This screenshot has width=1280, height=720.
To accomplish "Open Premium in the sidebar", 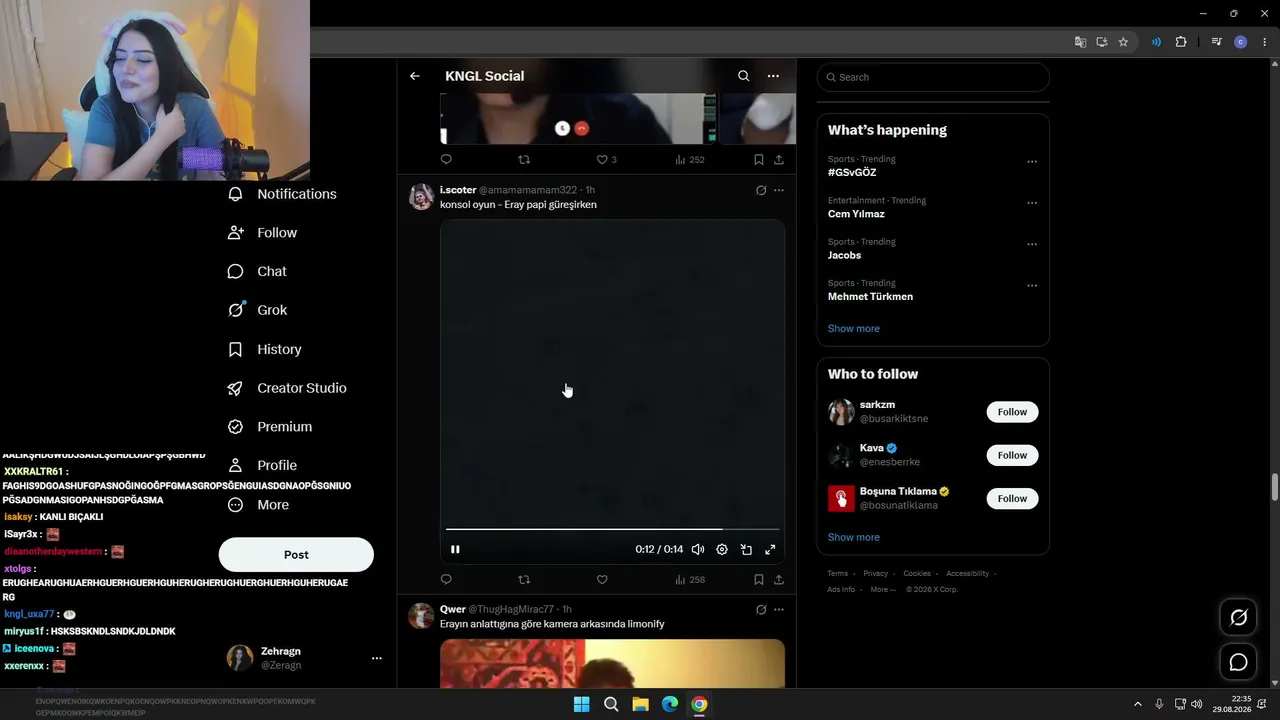I will (269, 427).
